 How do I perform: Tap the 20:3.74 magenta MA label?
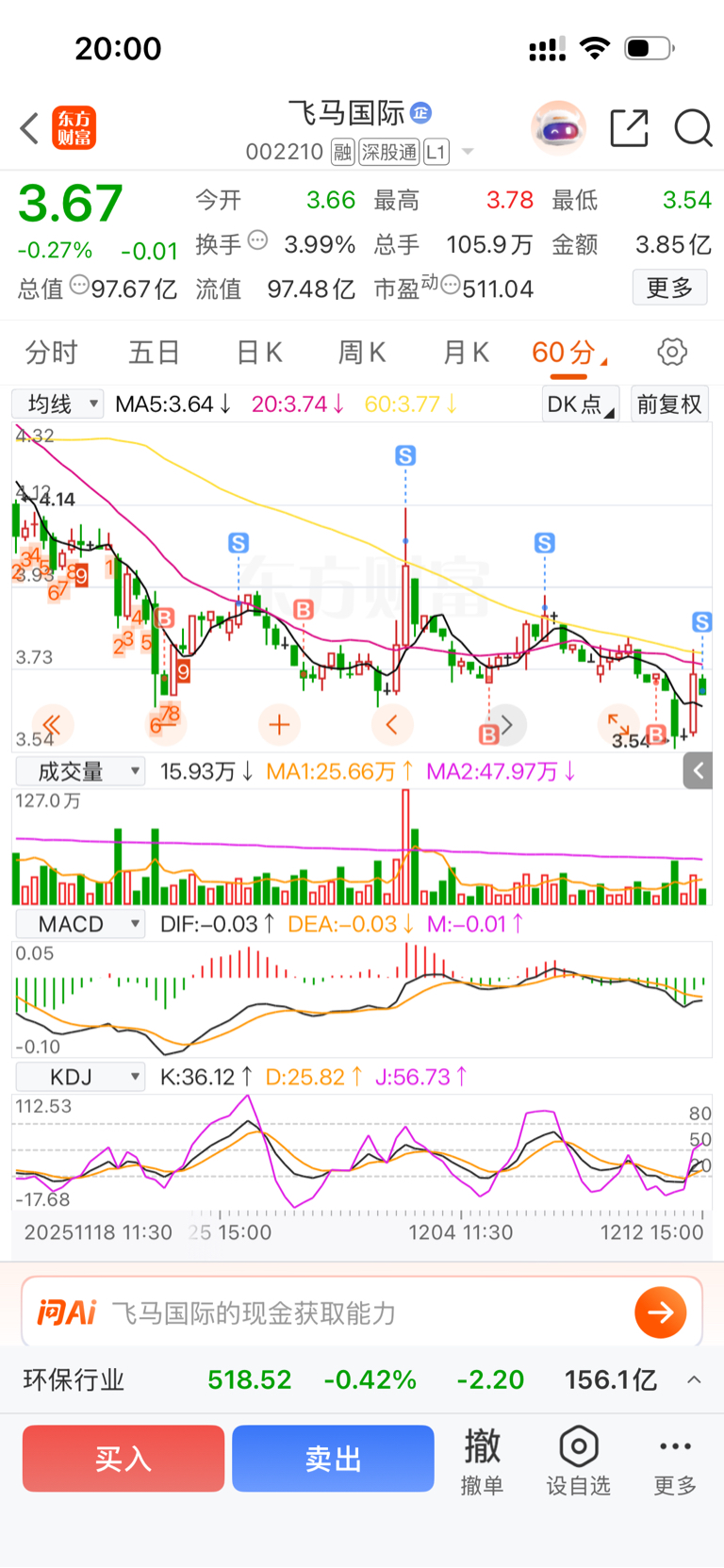[298, 404]
